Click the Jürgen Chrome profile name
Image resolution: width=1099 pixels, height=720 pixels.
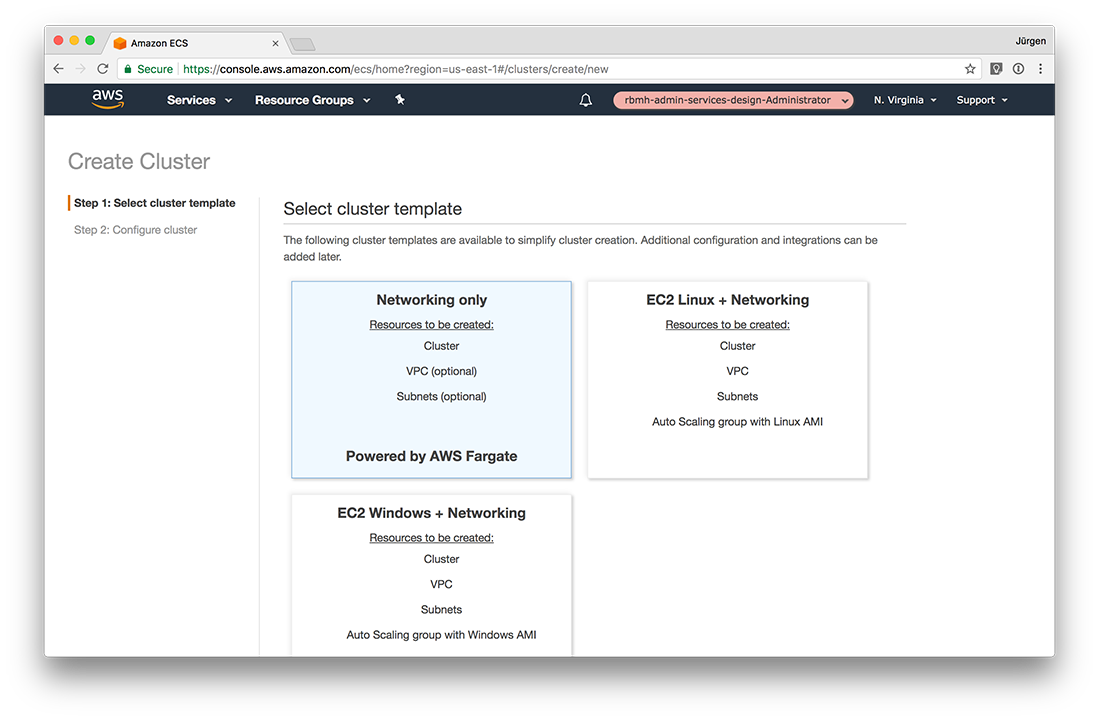pos(1030,41)
